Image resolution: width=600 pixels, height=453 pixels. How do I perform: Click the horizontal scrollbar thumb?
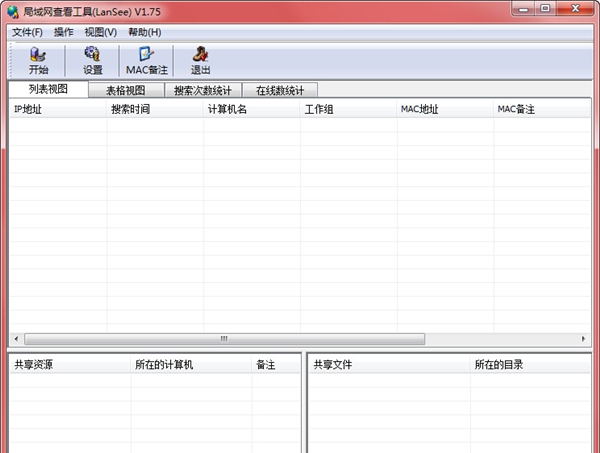tap(225, 339)
